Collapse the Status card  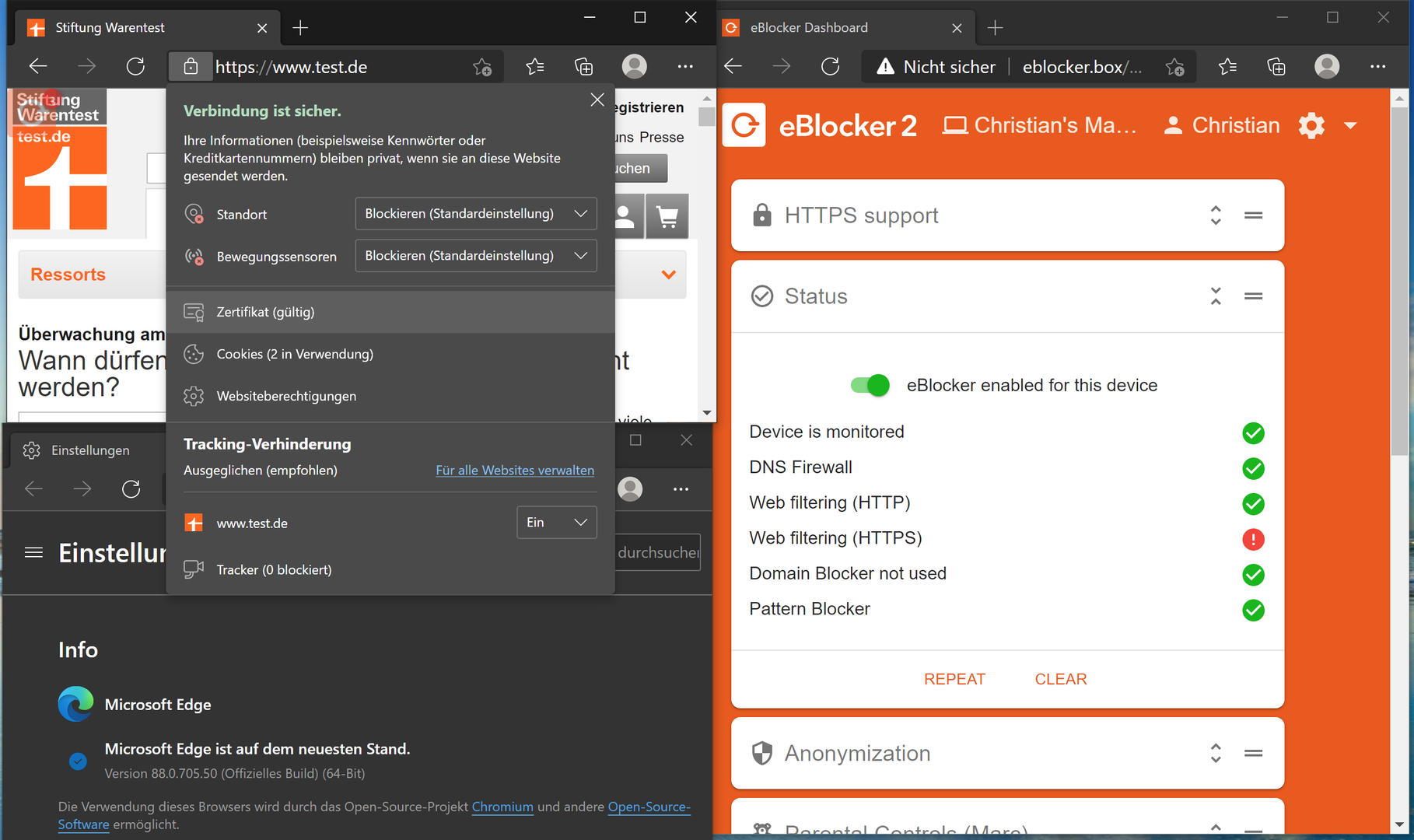(1216, 296)
